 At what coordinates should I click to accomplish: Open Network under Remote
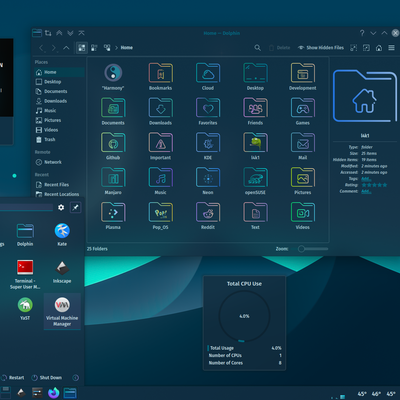pyautogui.click(x=59, y=162)
